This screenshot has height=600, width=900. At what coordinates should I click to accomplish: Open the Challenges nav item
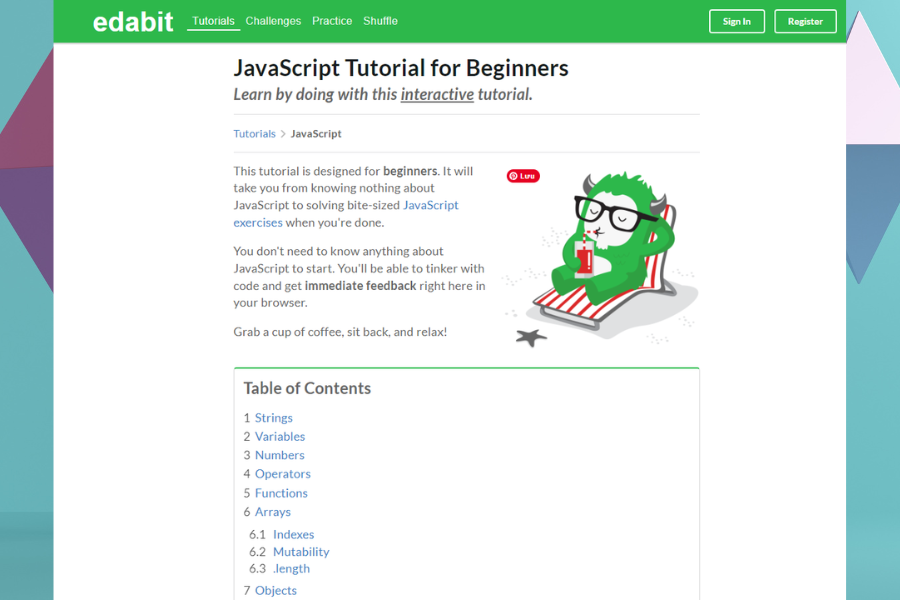273,21
